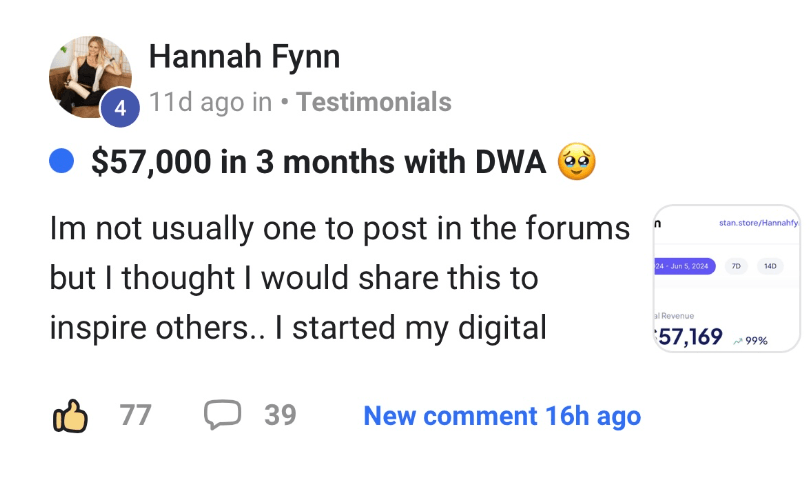The width and height of the screenshot is (812, 488).
Task: Open Hannah Fynn's profile picture
Action: tap(89, 73)
